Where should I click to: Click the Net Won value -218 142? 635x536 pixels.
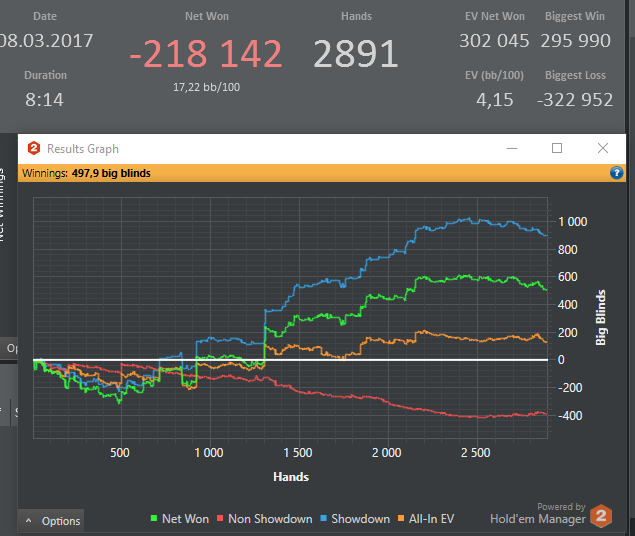[206, 53]
